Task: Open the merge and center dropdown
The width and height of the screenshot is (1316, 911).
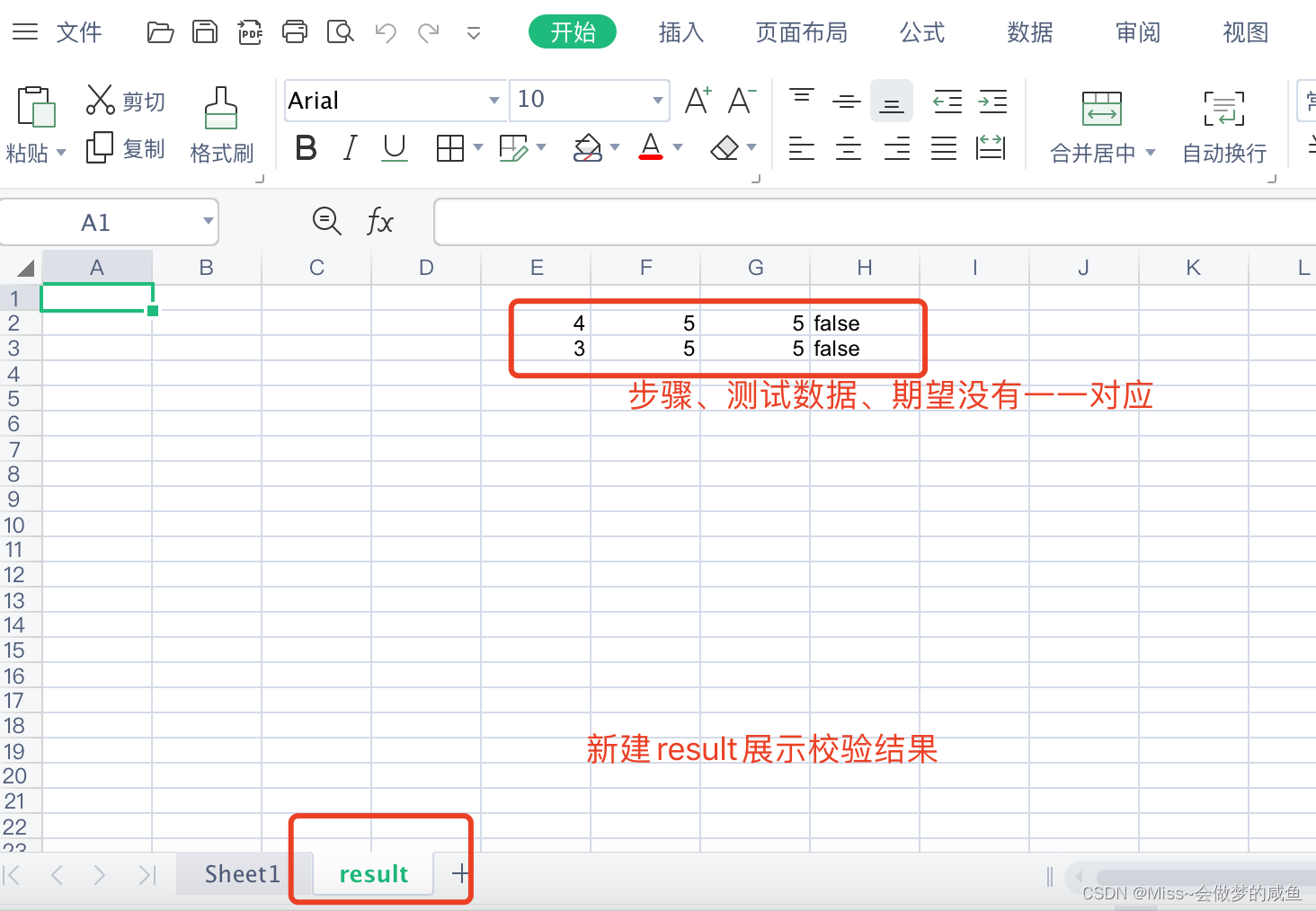Action: (x=1151, y=153)
